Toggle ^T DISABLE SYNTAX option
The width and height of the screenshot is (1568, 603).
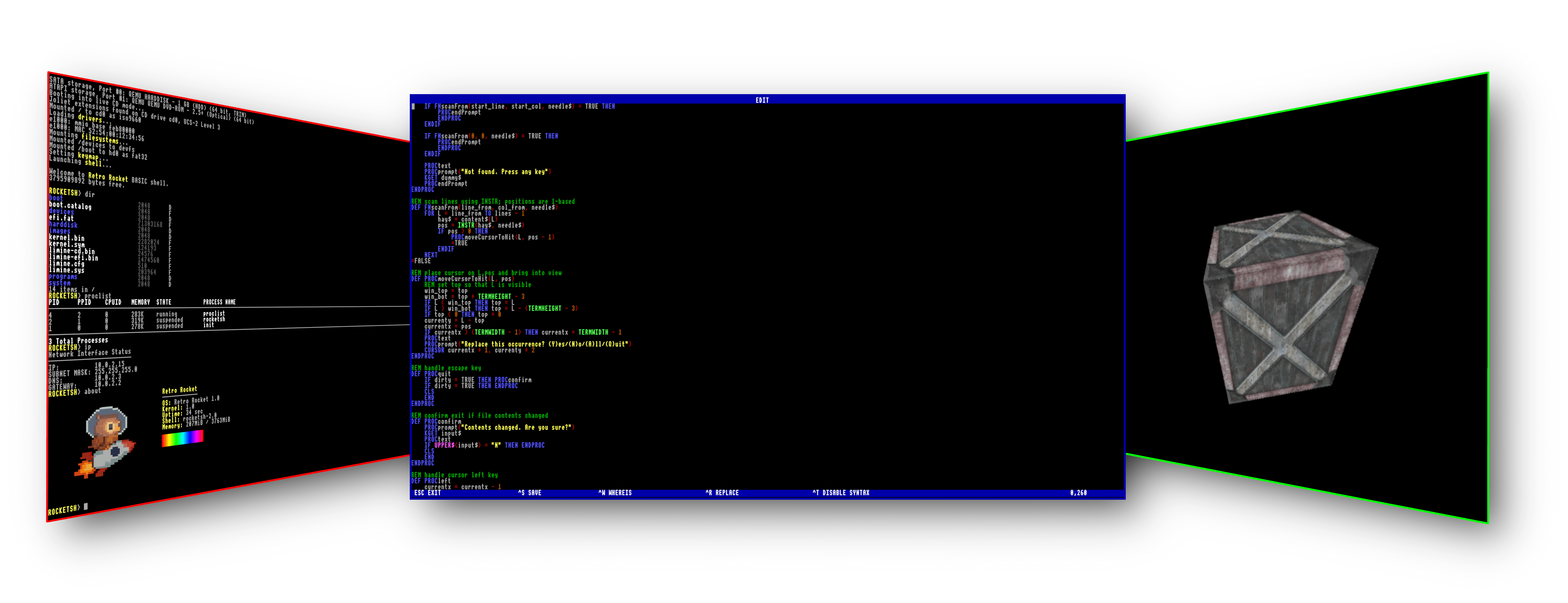841,493
